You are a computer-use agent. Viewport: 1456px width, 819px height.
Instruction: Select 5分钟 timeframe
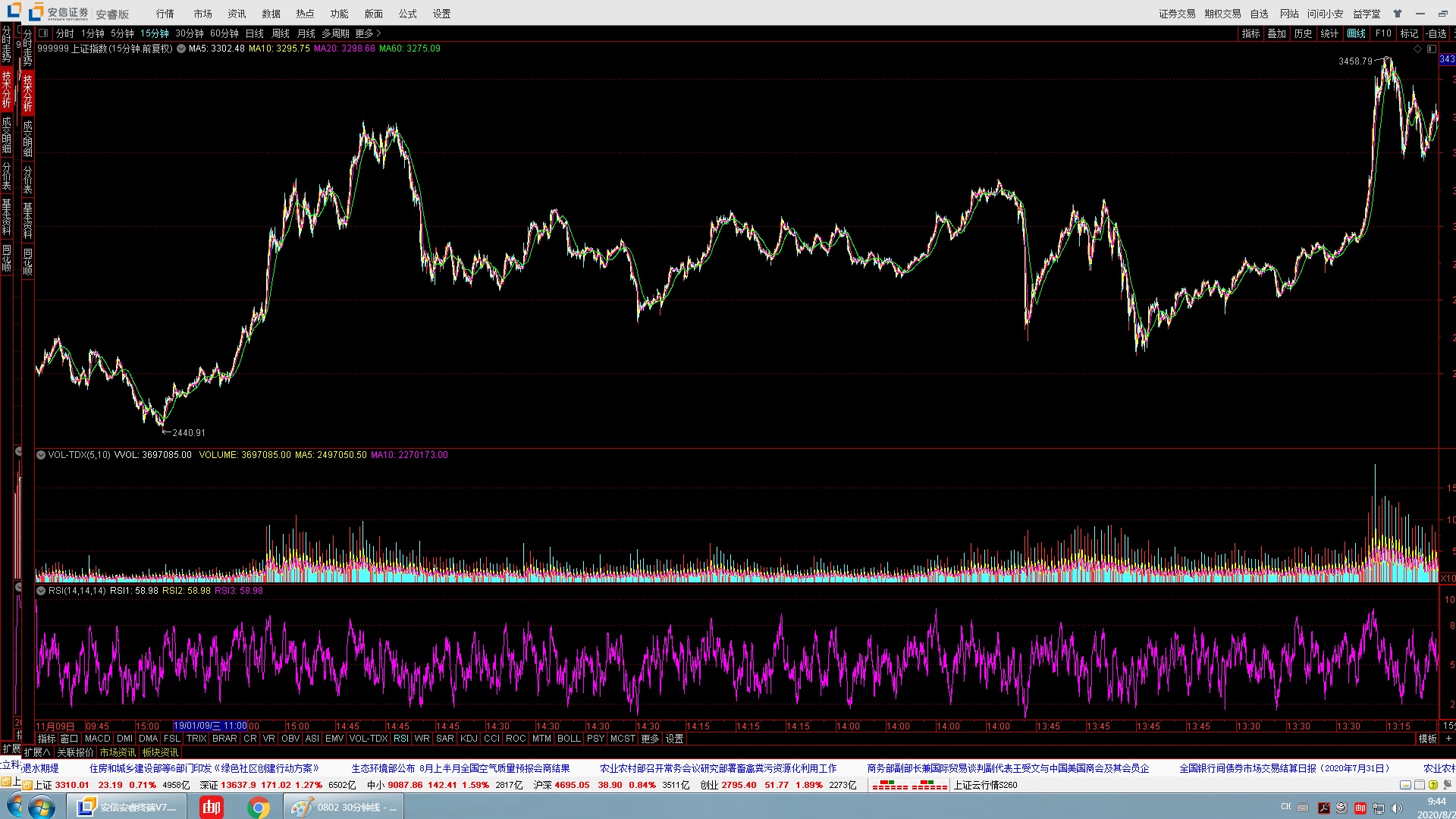[122, 33]
